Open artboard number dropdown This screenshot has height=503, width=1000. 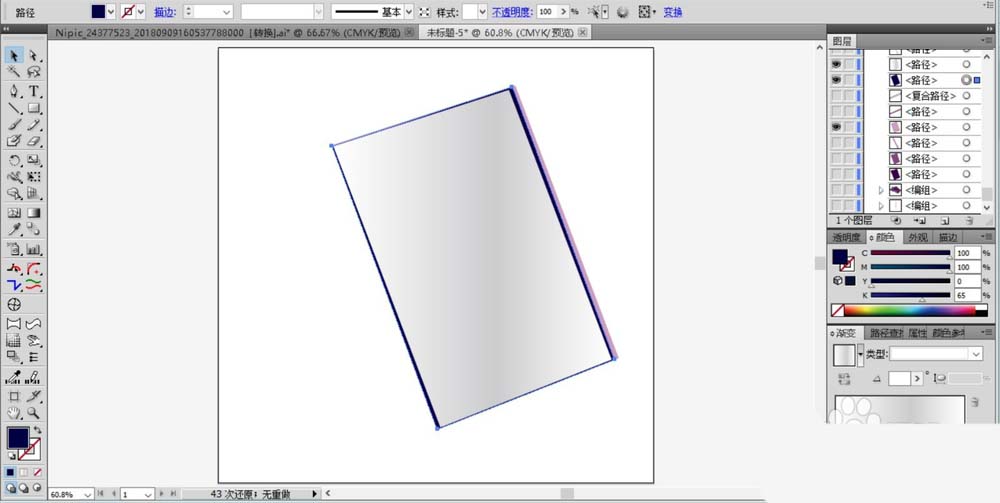[148, 494]
